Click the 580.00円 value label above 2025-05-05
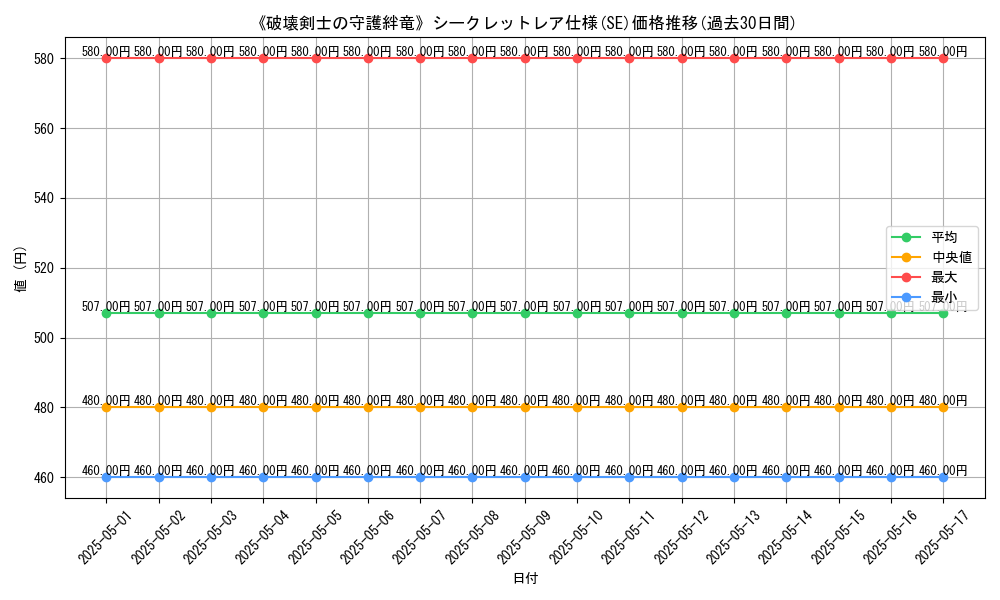 coord(316,52)
